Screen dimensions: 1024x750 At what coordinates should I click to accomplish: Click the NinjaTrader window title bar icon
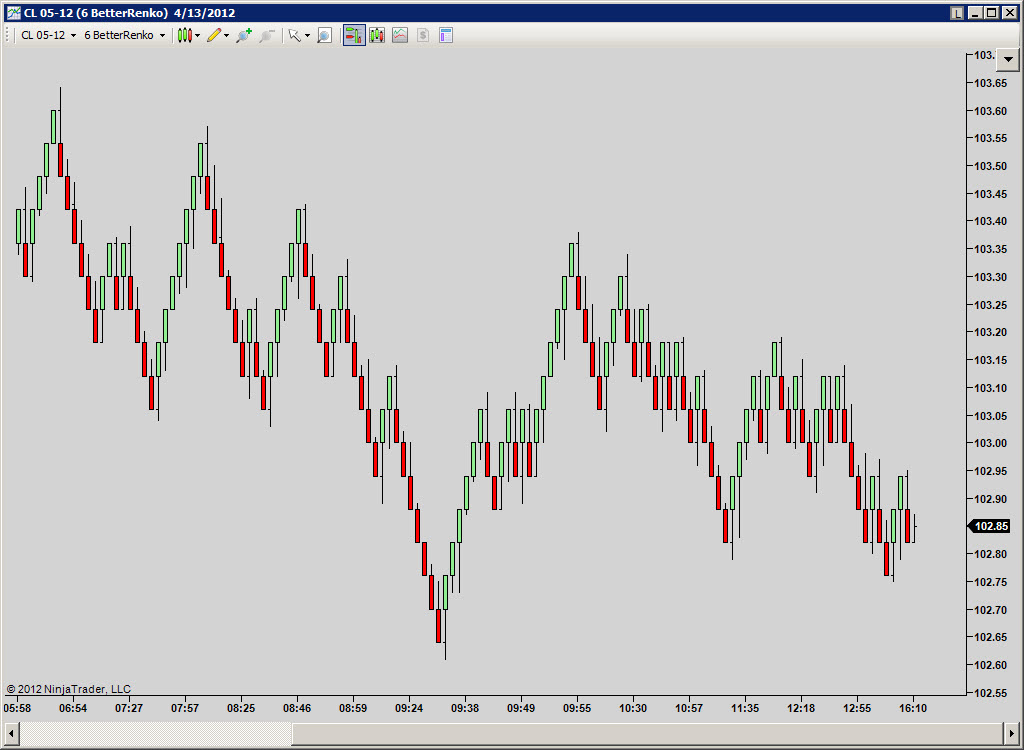point(13,12)
